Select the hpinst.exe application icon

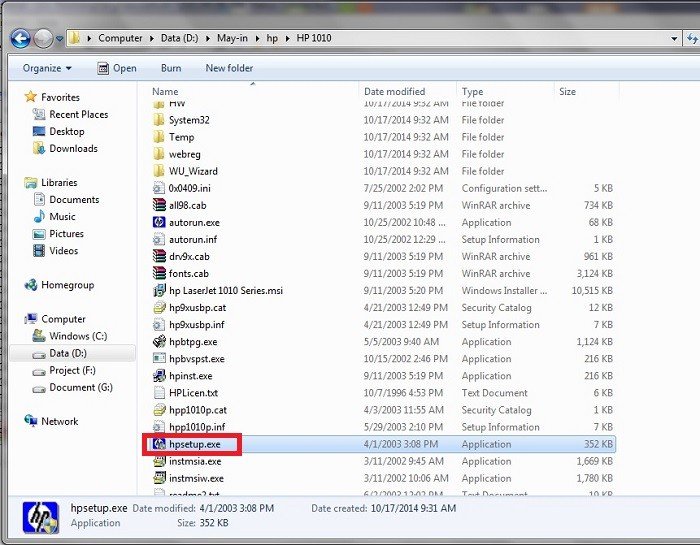point(159,376)
